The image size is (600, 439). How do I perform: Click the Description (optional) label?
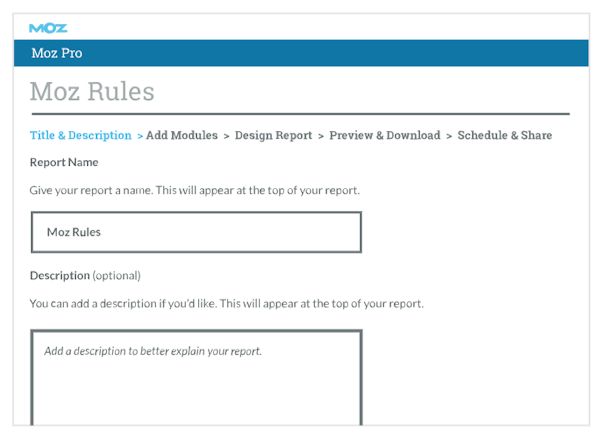(85, 276)
